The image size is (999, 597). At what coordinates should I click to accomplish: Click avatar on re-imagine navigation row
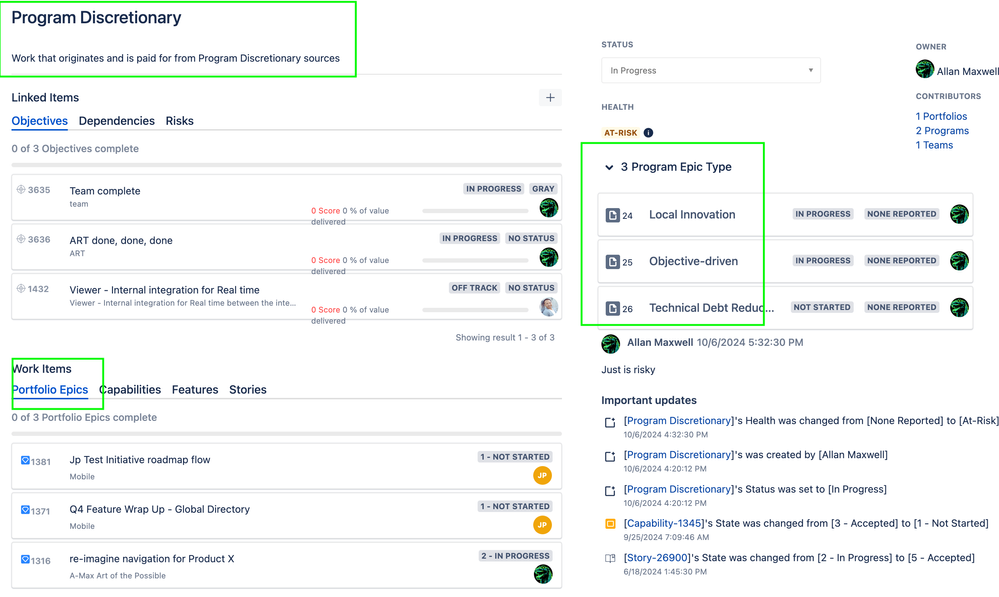pos(543,574)
